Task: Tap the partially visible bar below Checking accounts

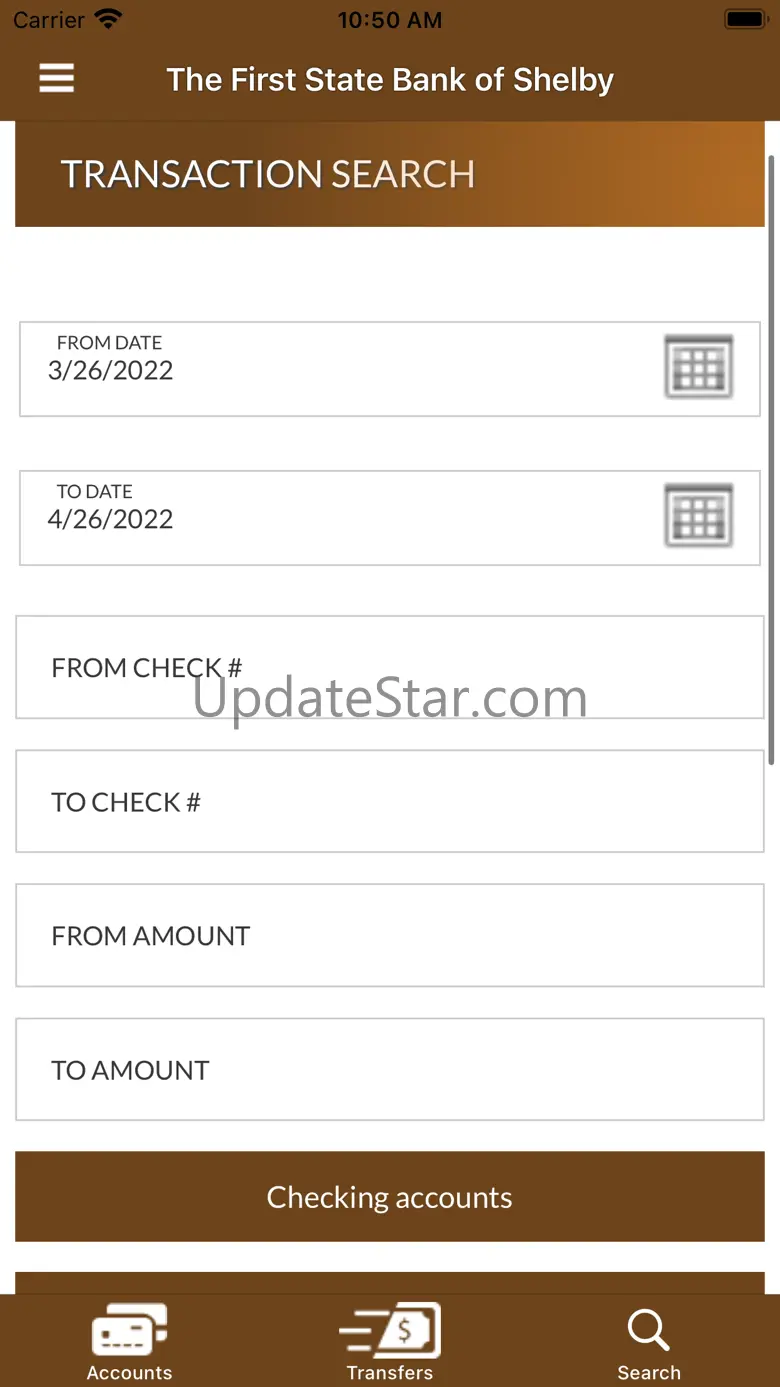Action: coord(390,1283)
